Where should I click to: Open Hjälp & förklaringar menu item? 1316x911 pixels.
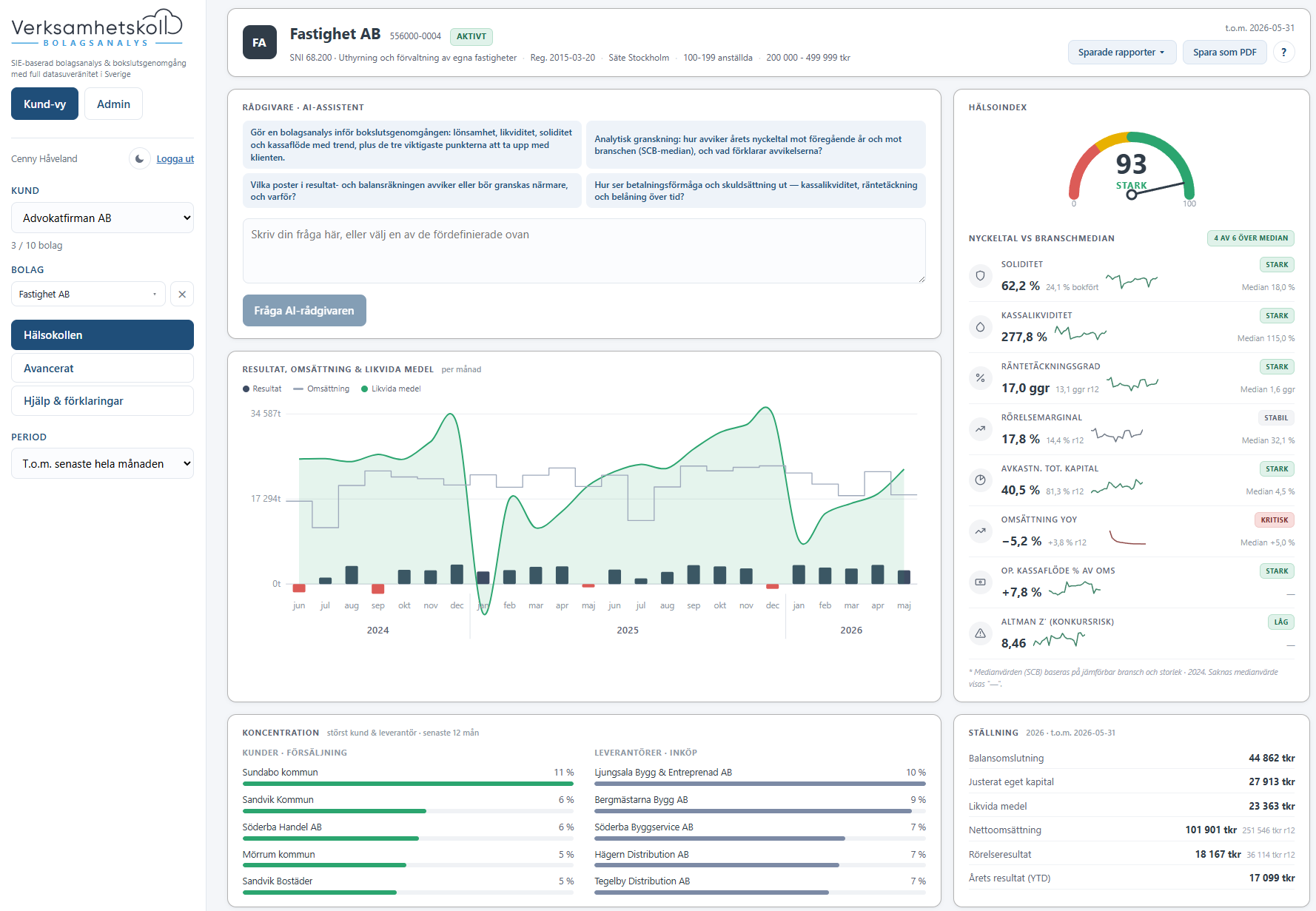(102, 400)
